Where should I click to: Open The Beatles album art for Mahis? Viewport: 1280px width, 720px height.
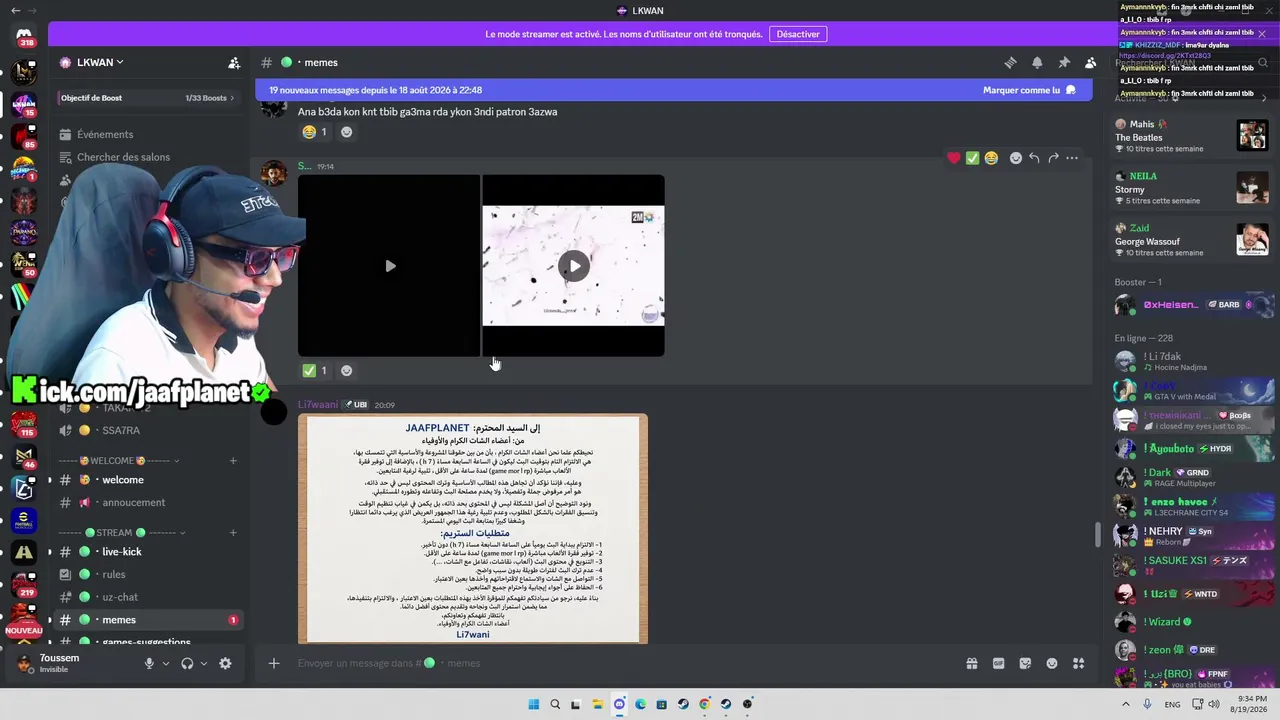coord(1253,135)
